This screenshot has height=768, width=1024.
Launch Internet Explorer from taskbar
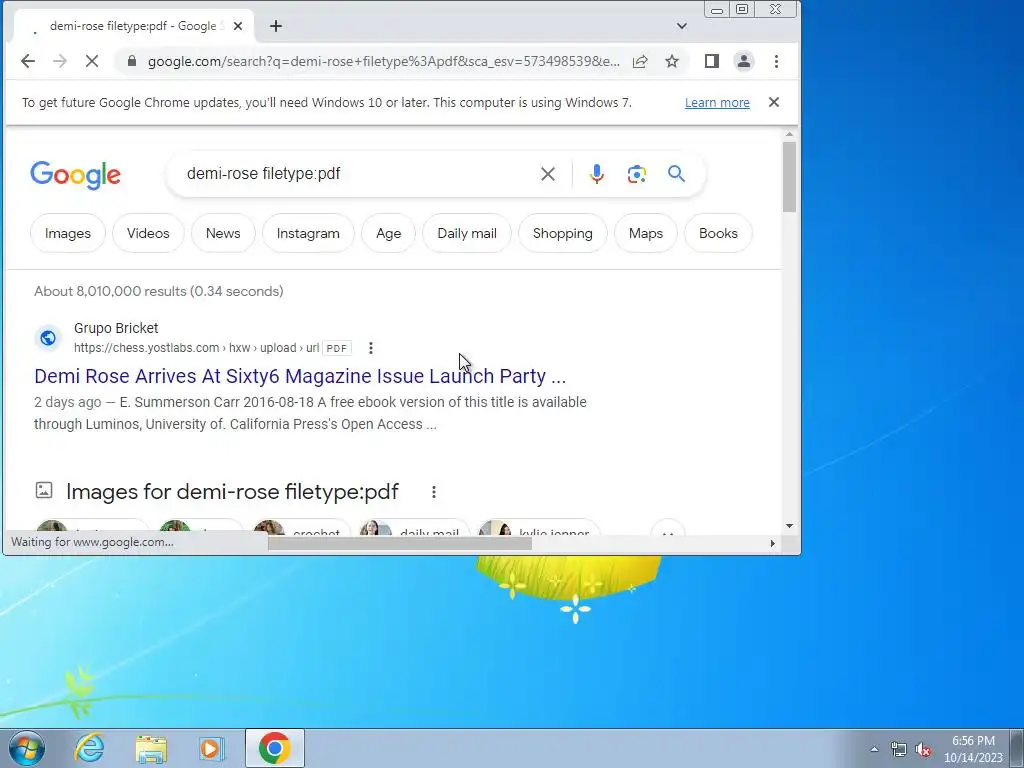(x=89, y=748)
